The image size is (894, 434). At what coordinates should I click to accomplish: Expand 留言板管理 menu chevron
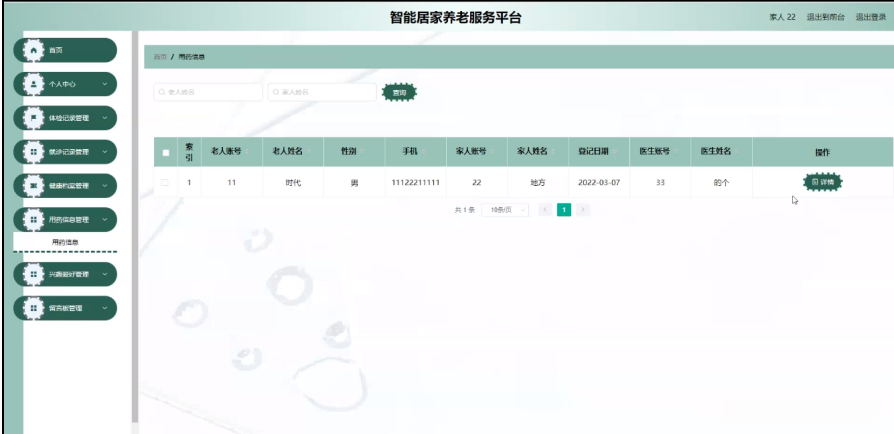(x=104, y=308)
